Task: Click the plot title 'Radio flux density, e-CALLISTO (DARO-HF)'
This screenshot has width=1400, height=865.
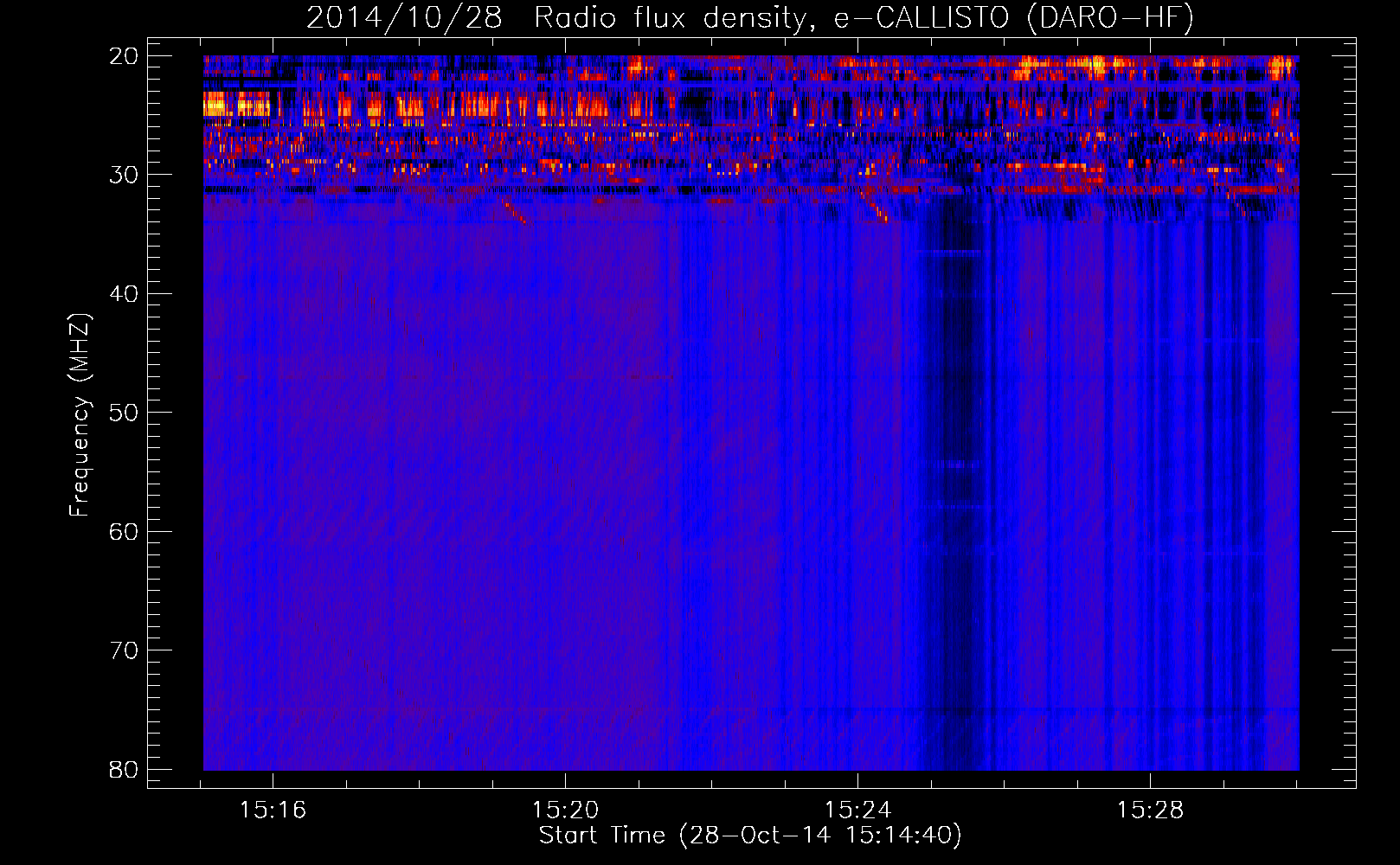Action: (864, 18)
